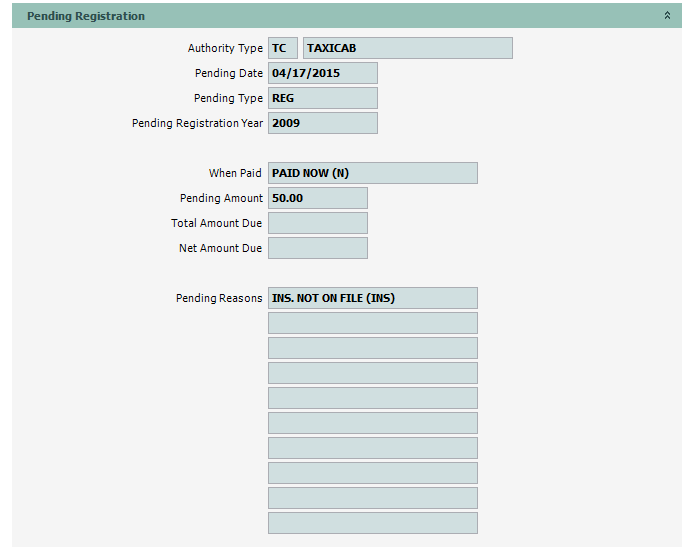697x559 pixels.
Task: Click the Pending Registration Year field
Action: [x=322, y=123]
